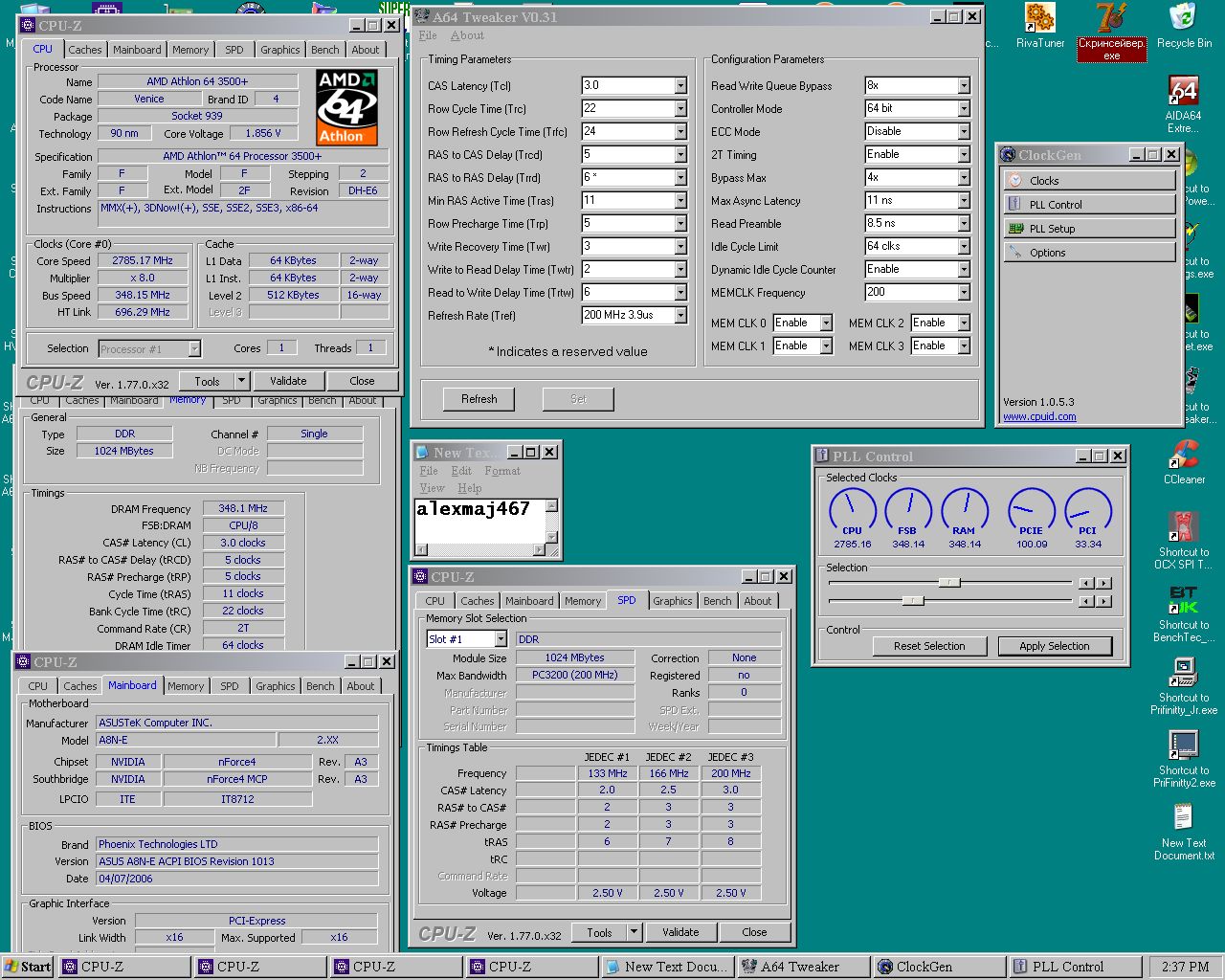Expand the CAS Latency (Tcl) dropdown
Image resolution: width=1225 pixels, height=980 pixels.
tap(680, 85)
